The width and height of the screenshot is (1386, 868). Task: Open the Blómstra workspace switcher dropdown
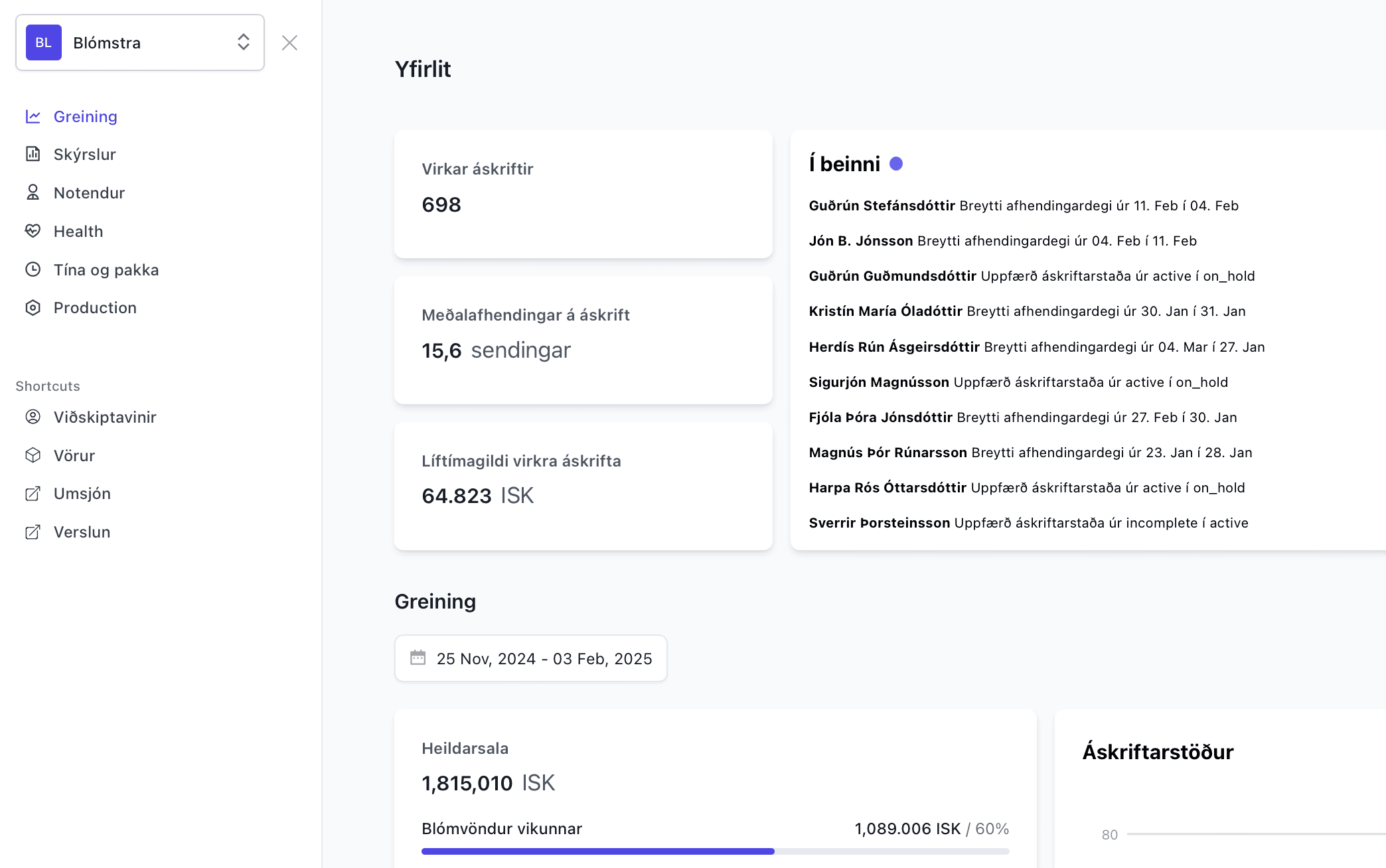[139, 42]
